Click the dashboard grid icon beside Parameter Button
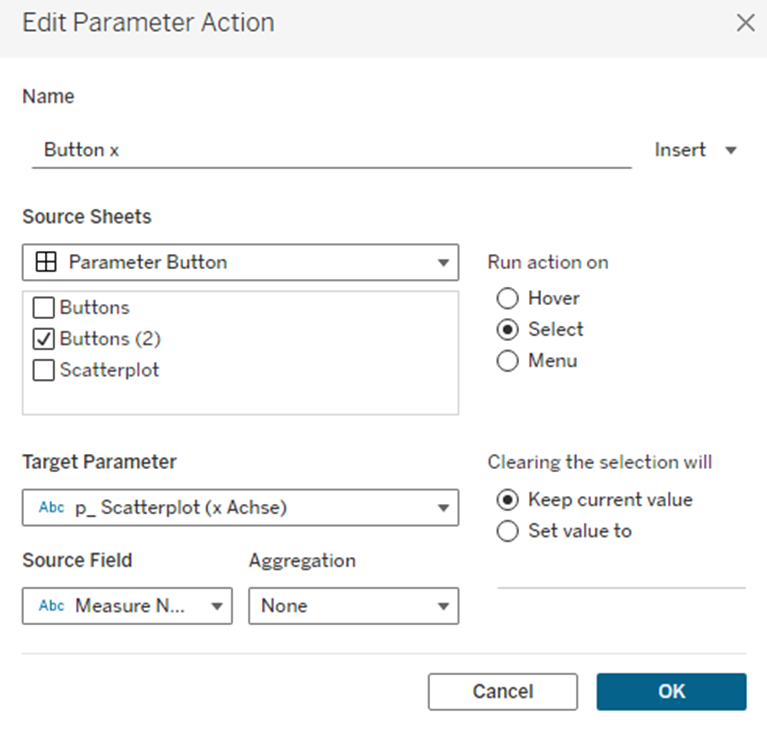 45,263
